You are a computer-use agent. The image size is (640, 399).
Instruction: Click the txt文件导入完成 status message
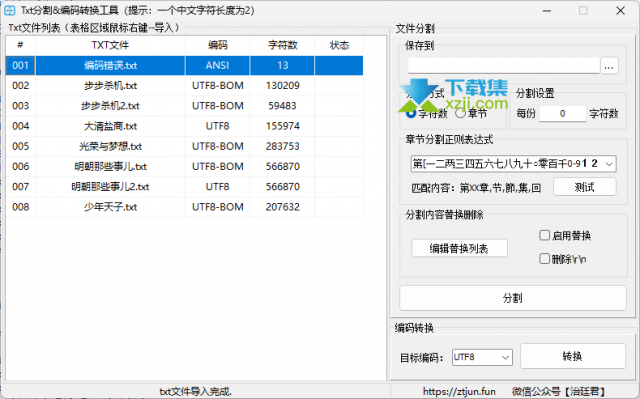pos(196,392)
